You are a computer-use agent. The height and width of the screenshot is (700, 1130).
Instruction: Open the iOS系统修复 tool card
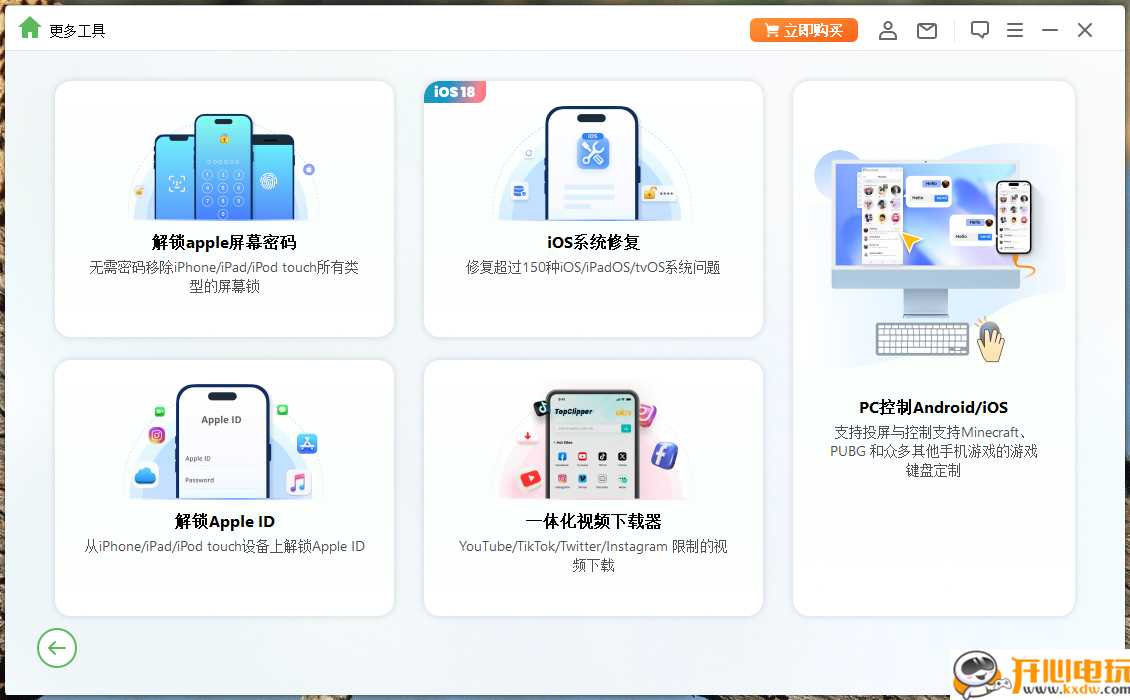point(592,210)
